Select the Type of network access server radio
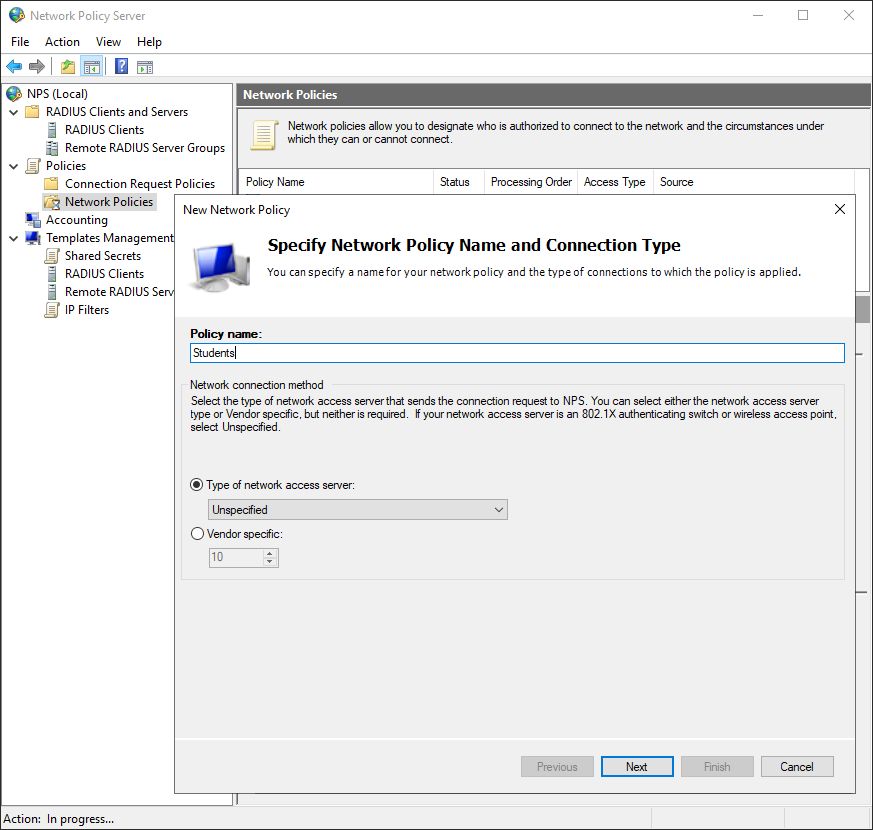The width and height of the screenshot is (873, 830). point(197,485)
